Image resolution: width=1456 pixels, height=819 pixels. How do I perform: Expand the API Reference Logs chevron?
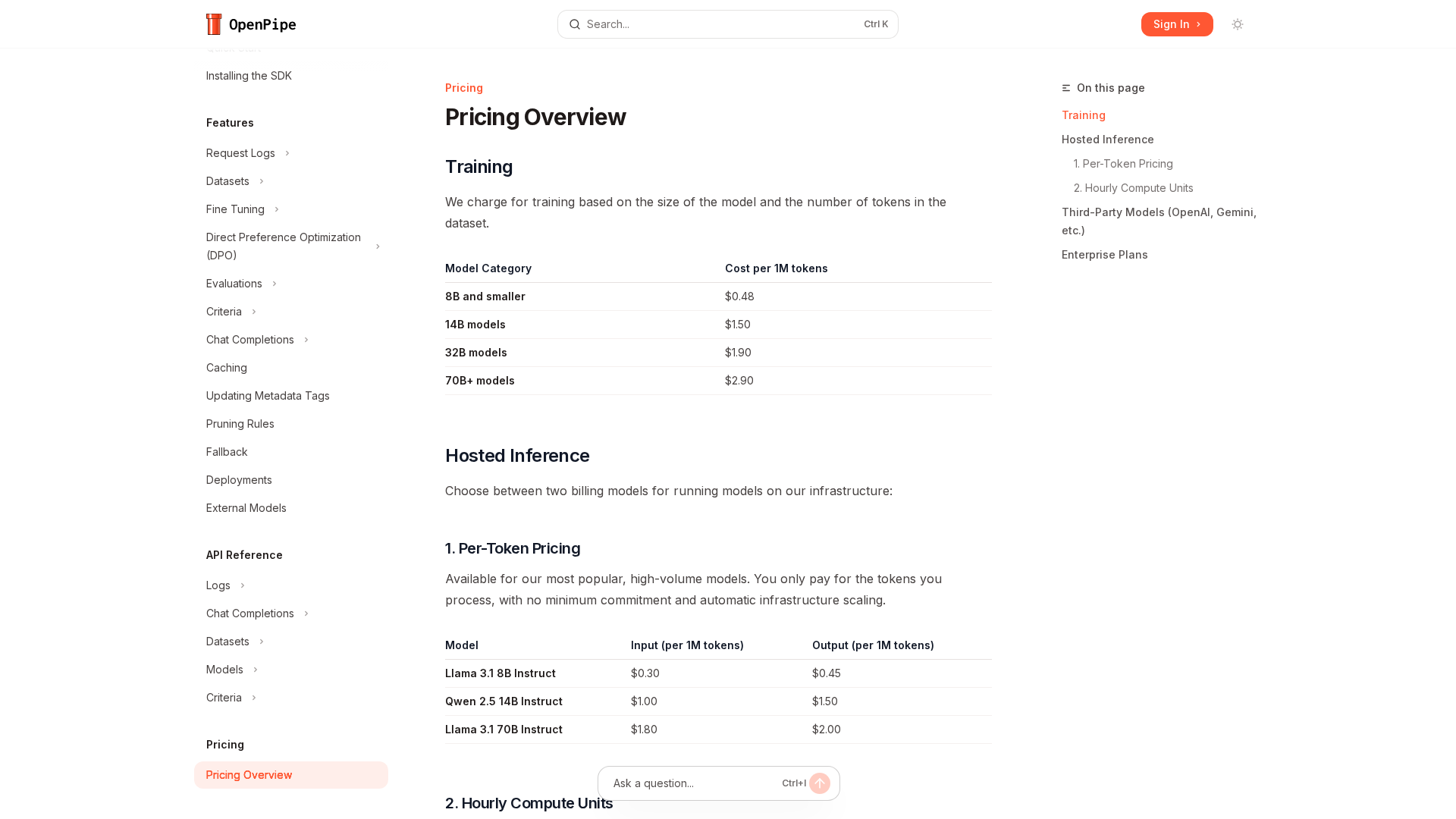click(x=243, y=585)
